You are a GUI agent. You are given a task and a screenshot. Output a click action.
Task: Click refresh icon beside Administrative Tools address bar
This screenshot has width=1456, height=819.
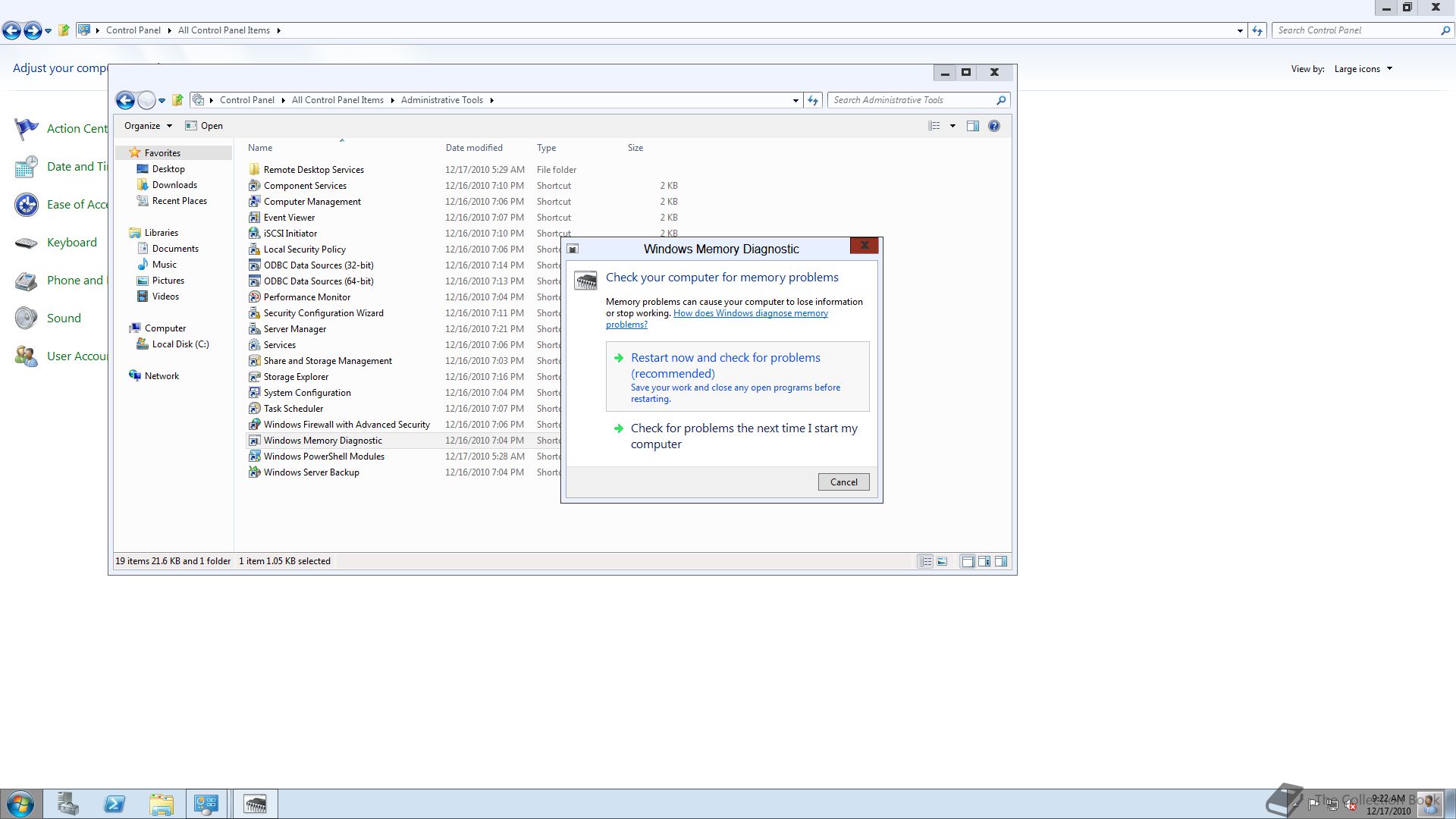(x=813, y=100)
